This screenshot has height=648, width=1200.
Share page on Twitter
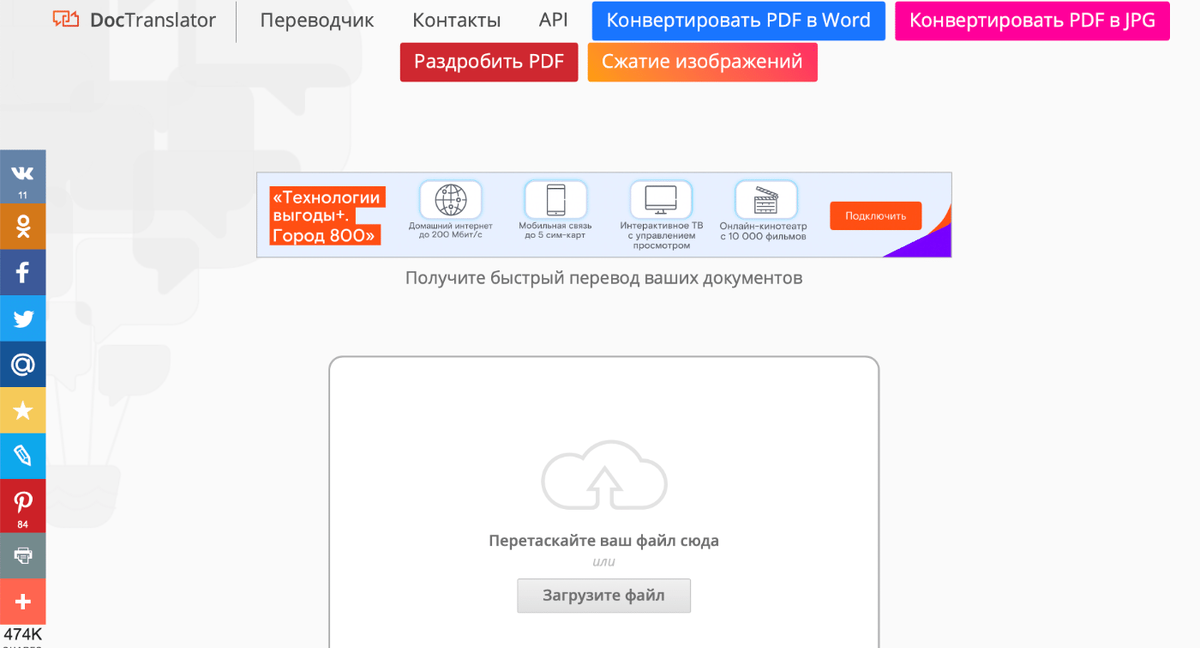pos(23,319)
